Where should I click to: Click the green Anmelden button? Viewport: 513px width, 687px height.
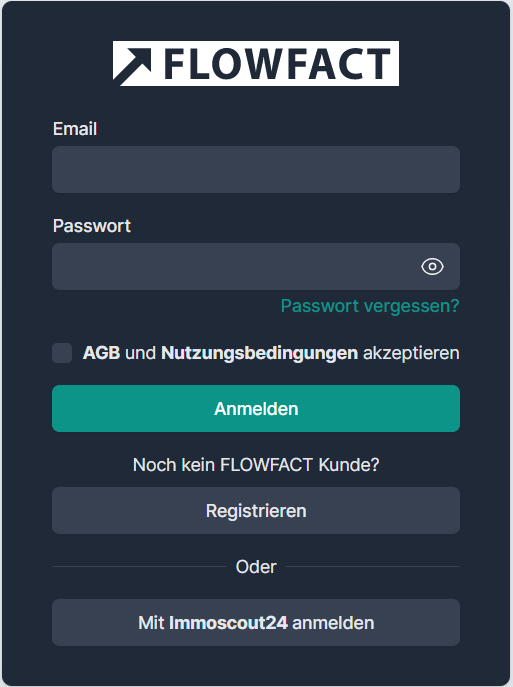[x=256, y=408]
